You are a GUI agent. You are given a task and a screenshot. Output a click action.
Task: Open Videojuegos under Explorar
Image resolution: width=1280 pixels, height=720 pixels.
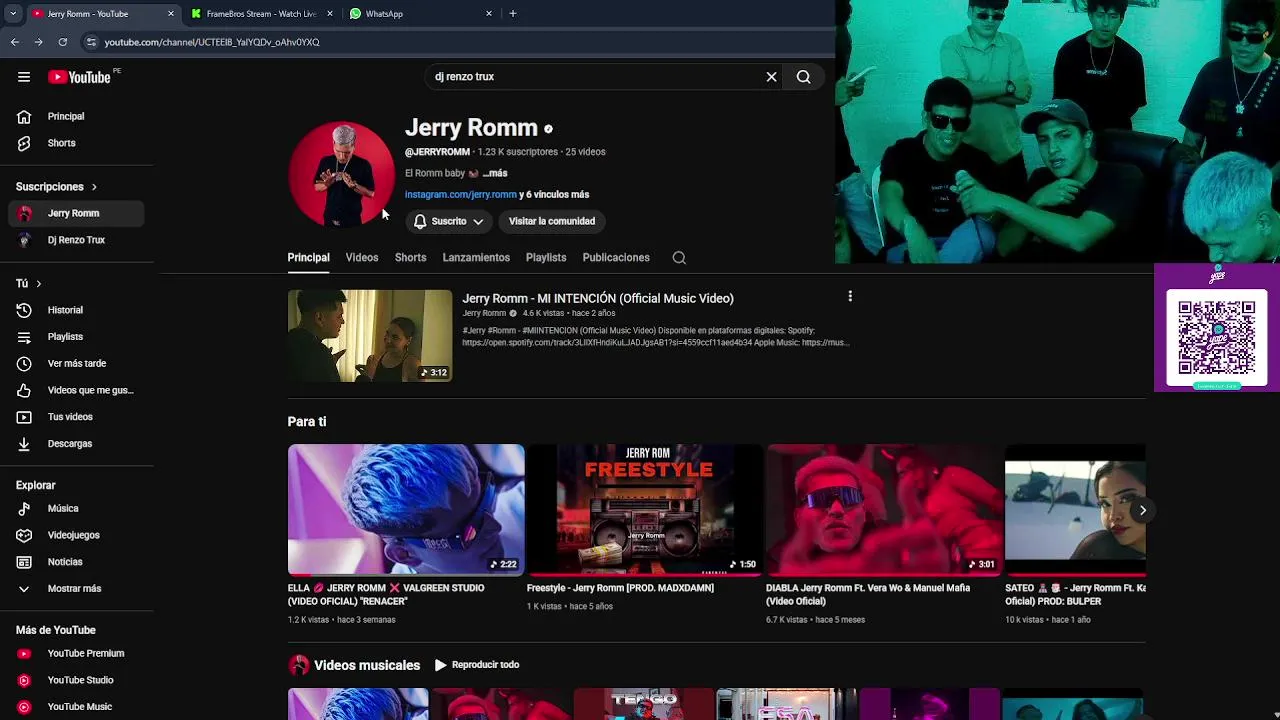[x=77, y=535]
